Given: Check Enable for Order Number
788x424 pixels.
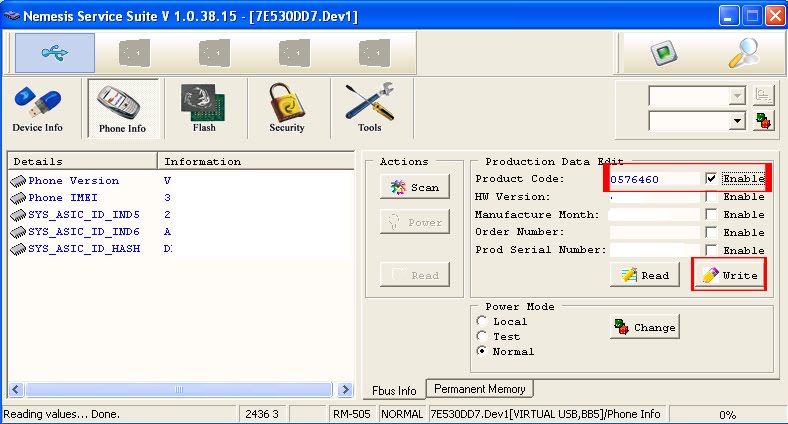Looking at the screenshot, I should (711, 232).
